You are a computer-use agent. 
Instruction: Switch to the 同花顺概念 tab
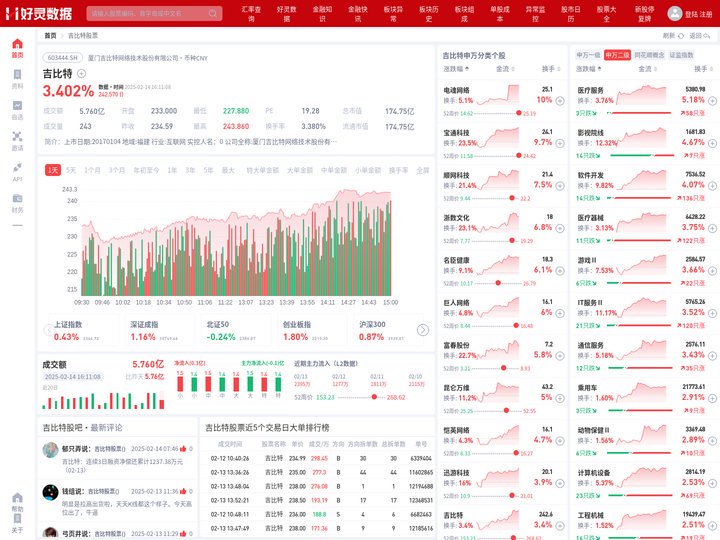click(649, 55)
